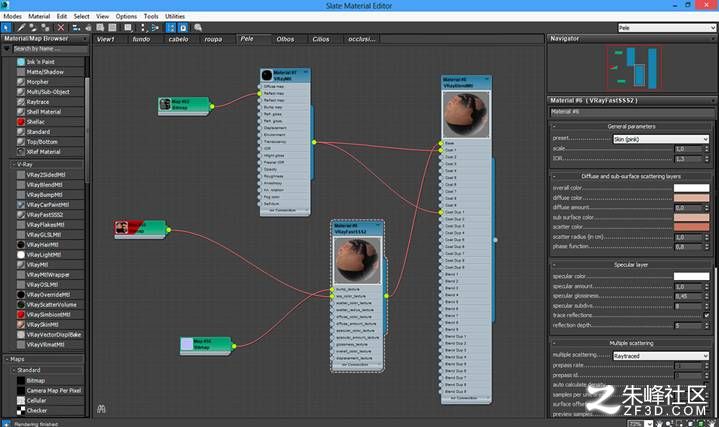Click the specular color swatch
Screen dimensions: 719x427
coord(691,276)
